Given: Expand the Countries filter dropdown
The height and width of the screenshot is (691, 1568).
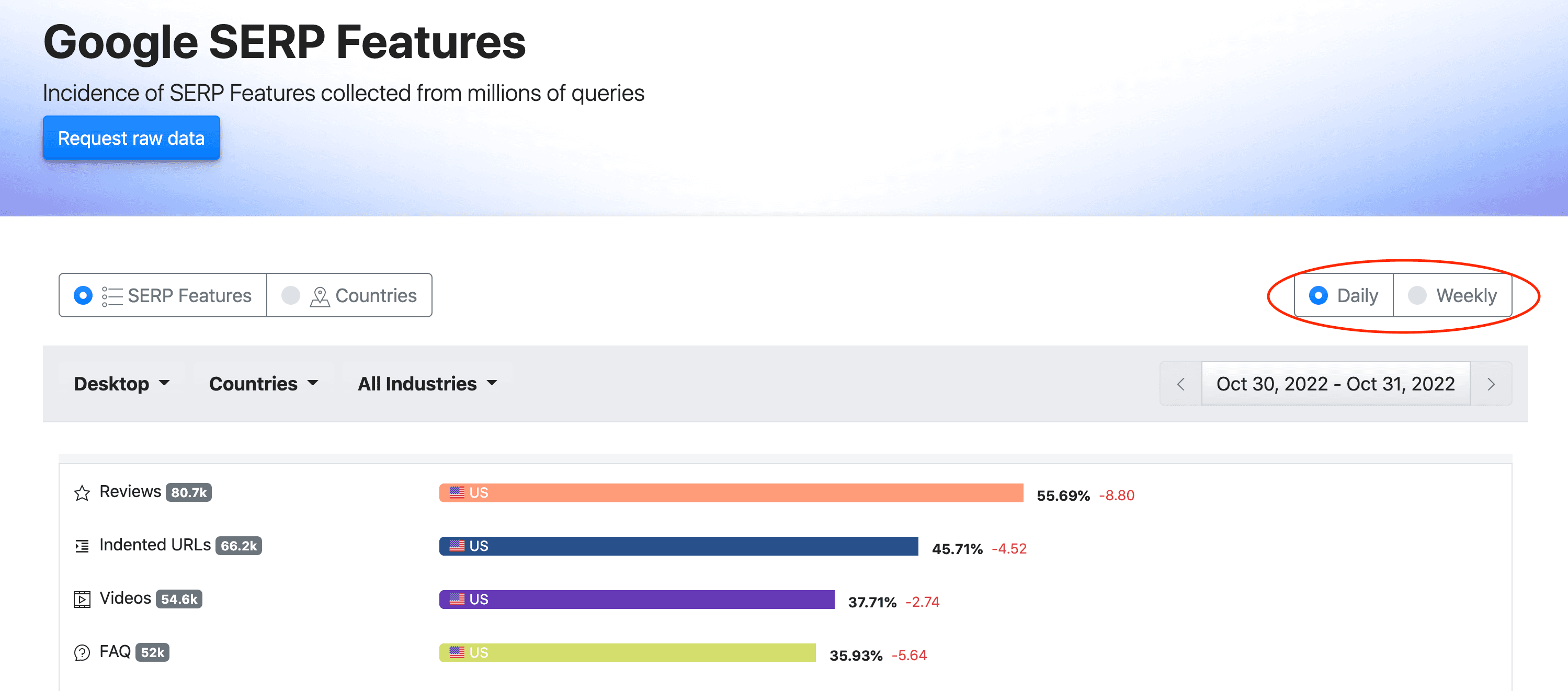Looking at the screenshot, I should pyautogui.click(x=264, y=384).
